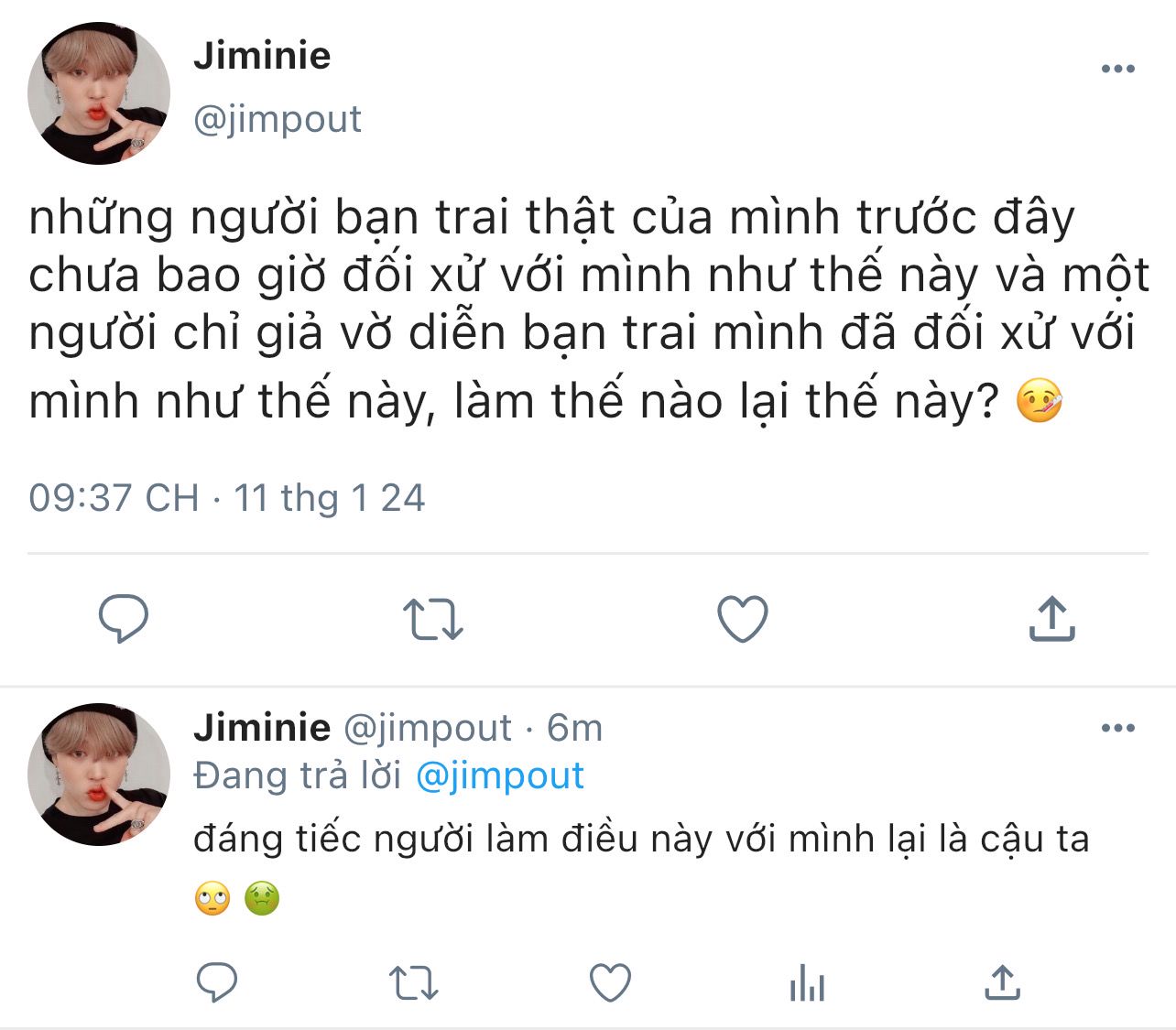Open more options for reply tweet

pyautogui.click(x=1117, y=729)
